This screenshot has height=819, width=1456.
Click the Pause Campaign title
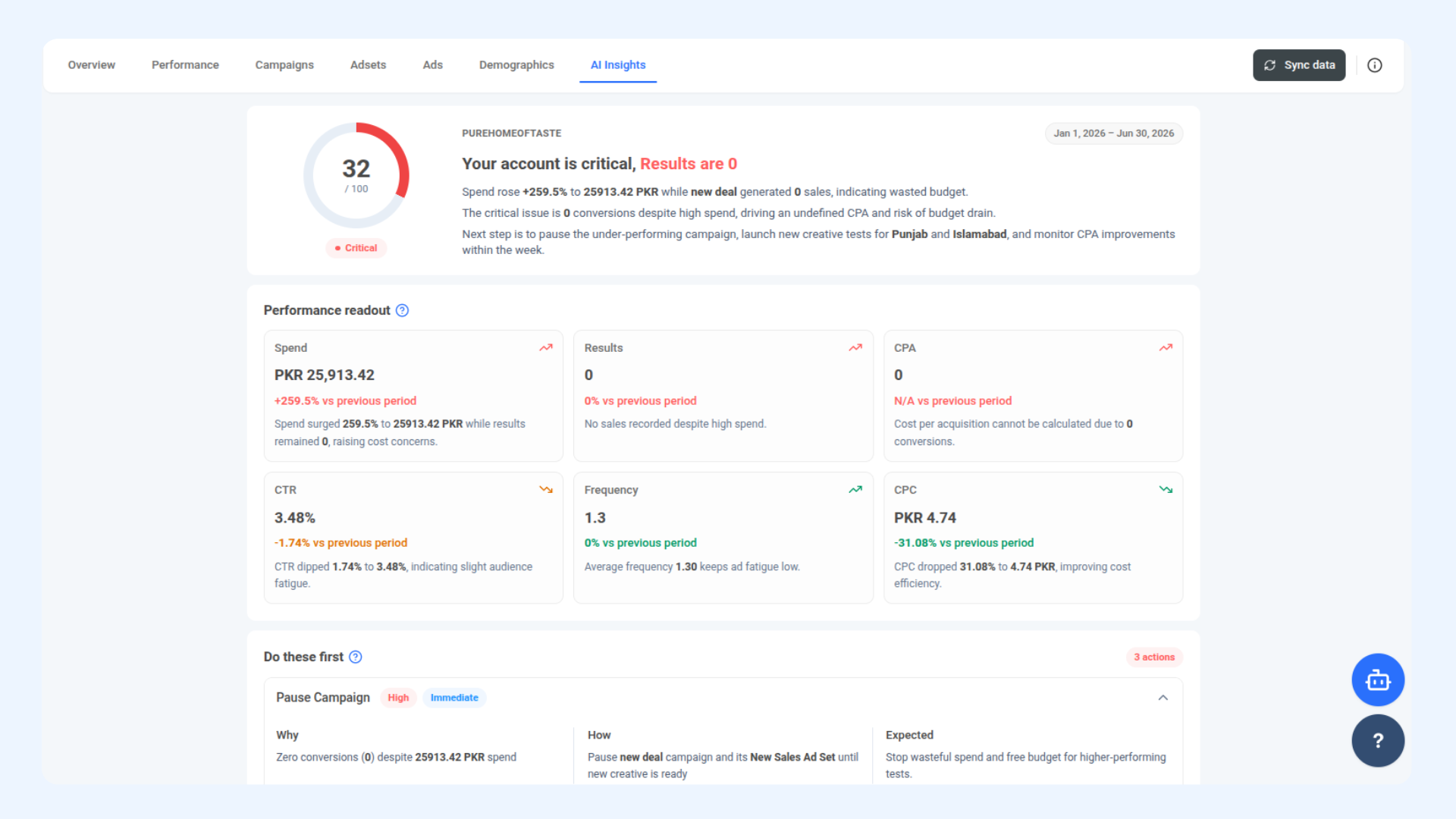[x=323, y=698]
